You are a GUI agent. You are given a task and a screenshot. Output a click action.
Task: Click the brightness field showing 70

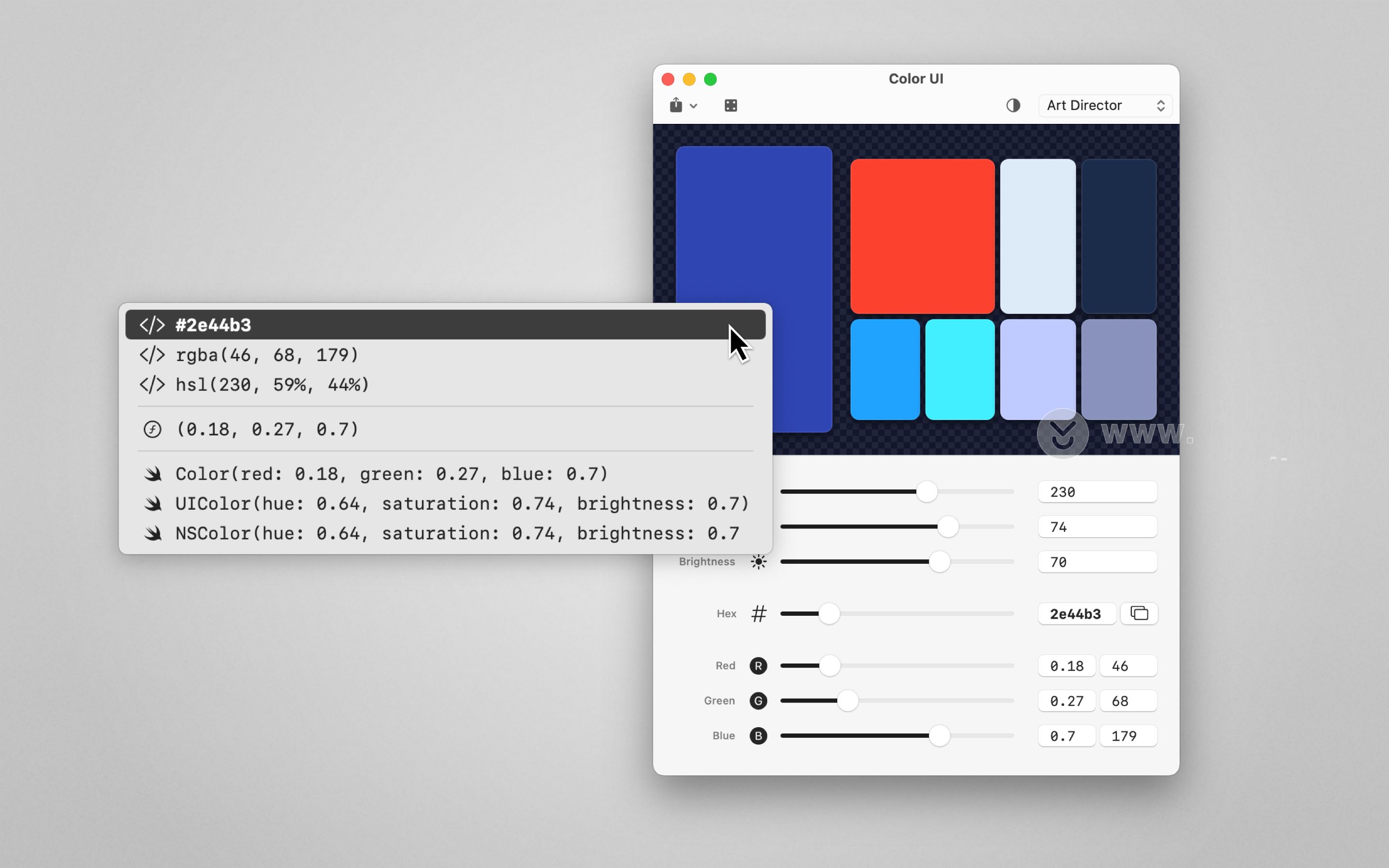click(x=1097, y=562)
